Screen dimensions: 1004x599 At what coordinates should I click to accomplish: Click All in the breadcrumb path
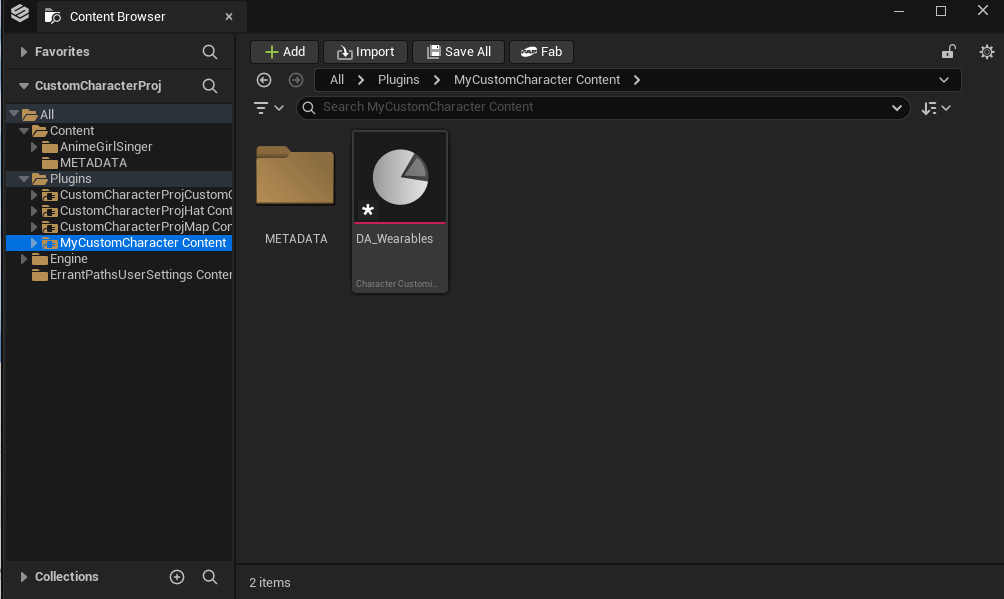point(337,80)
